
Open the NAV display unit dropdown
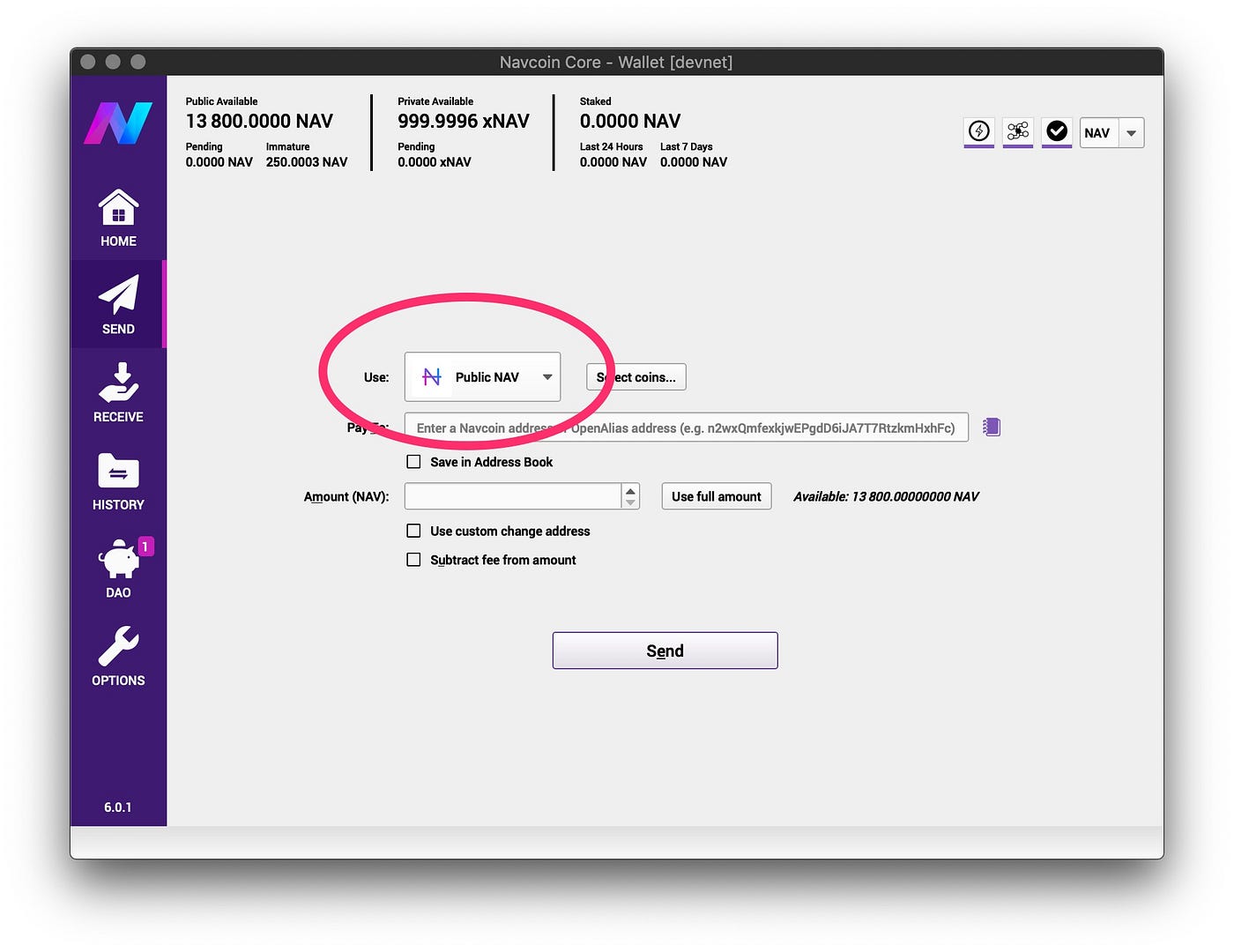(x=1111, y=133)
